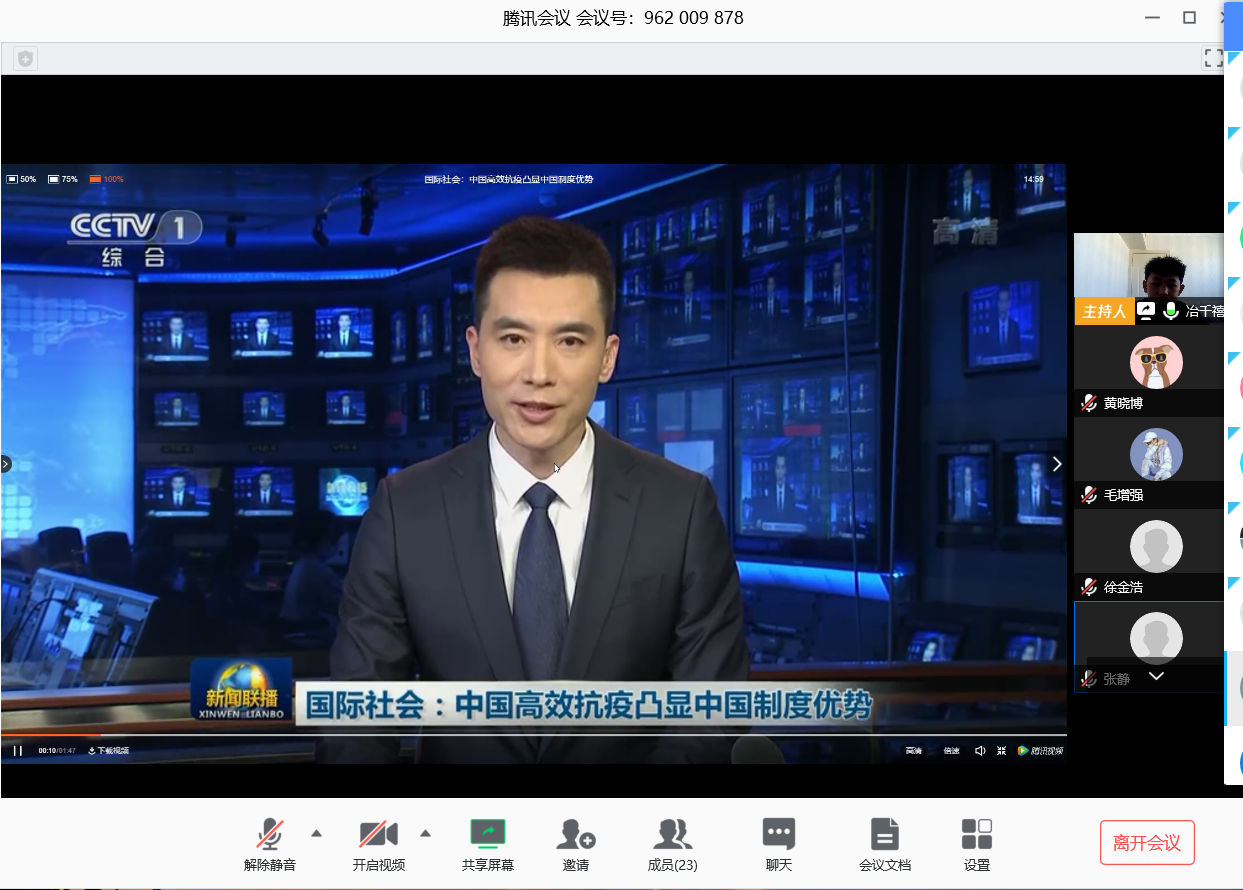Expand participant strip with down chevron
This screenshot has width=1243, height=890.
tap(1156, 677)
